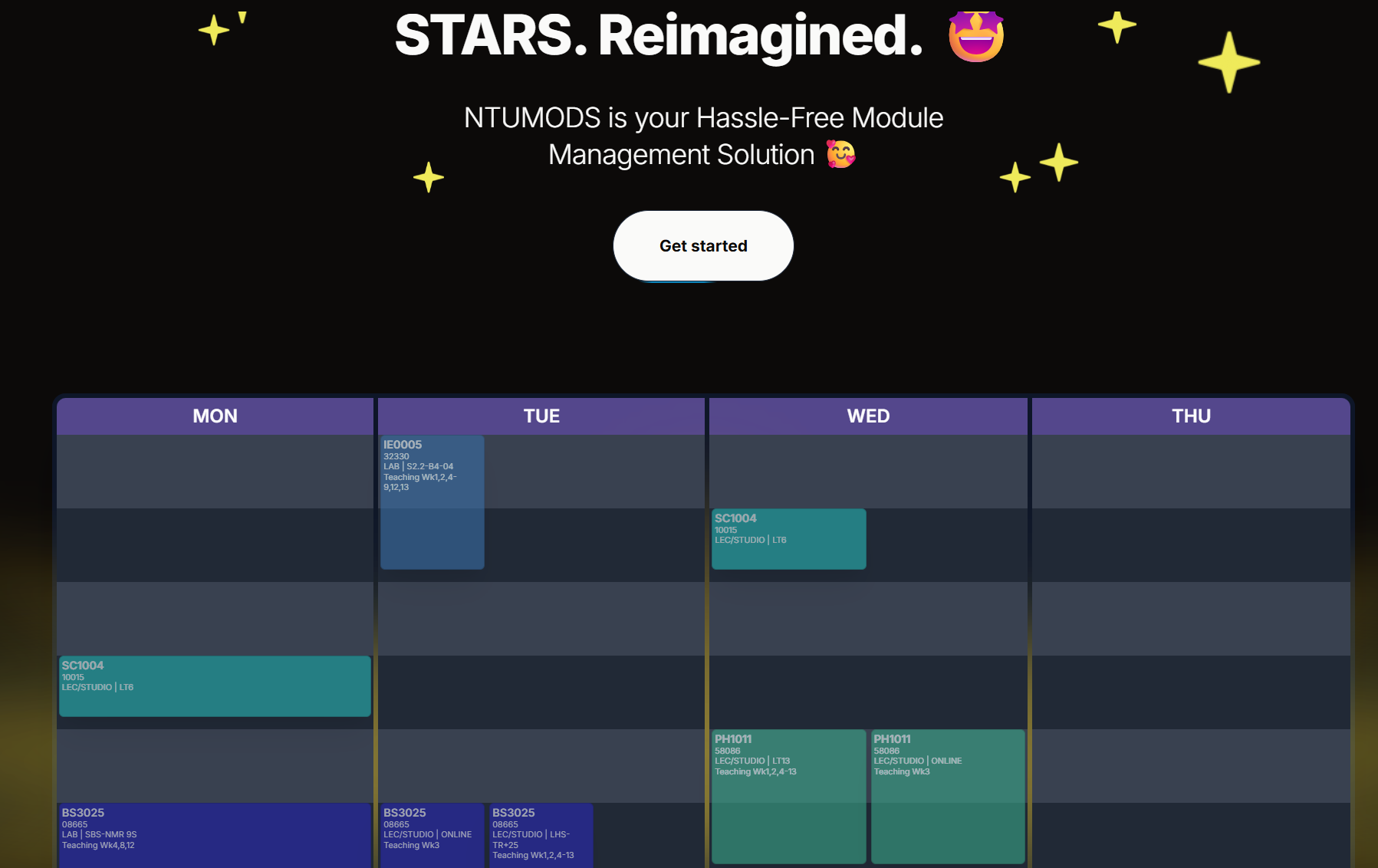Select the THU column header
Screen dimensions: 1378x868
tap(1191, 416)
